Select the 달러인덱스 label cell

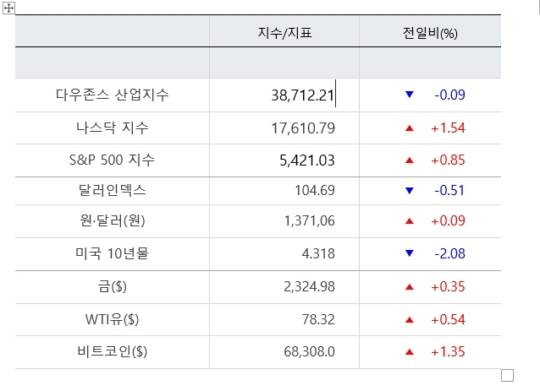(112, 191)
